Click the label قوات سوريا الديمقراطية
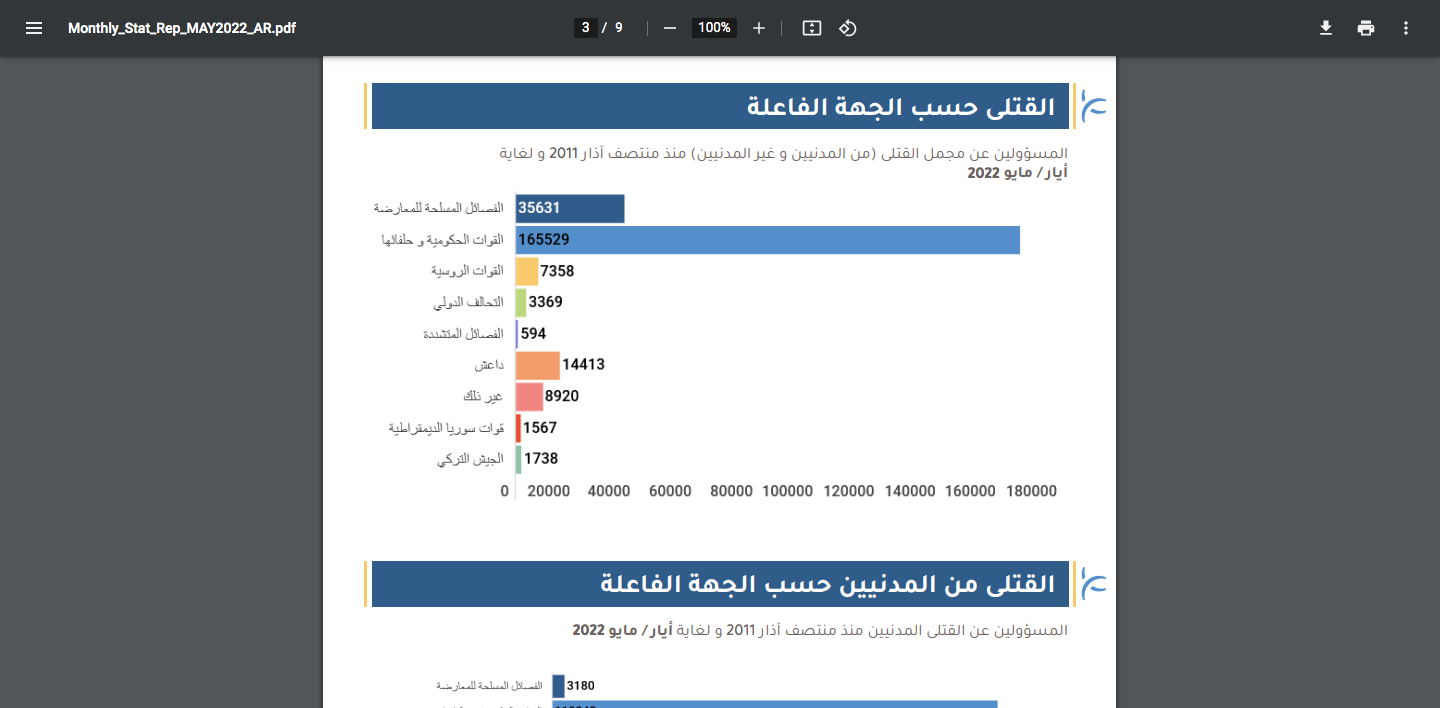1440x708 pixels. point(446,428)
